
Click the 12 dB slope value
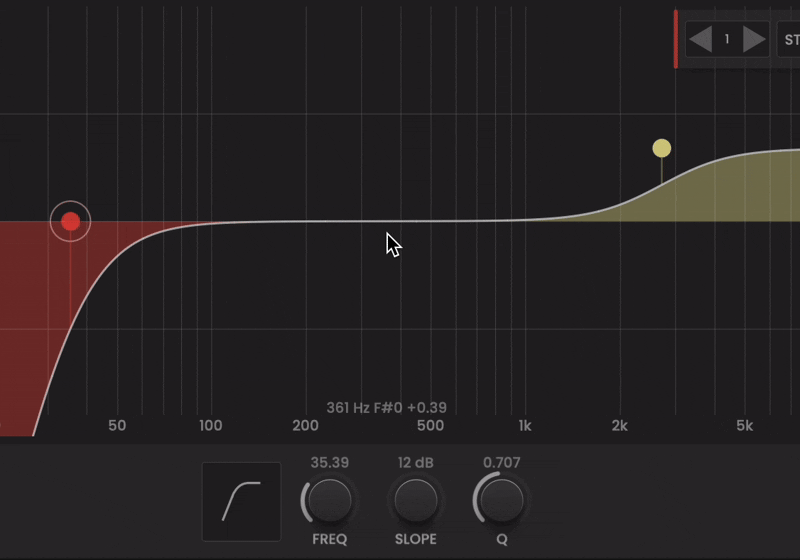pos(416,463)
